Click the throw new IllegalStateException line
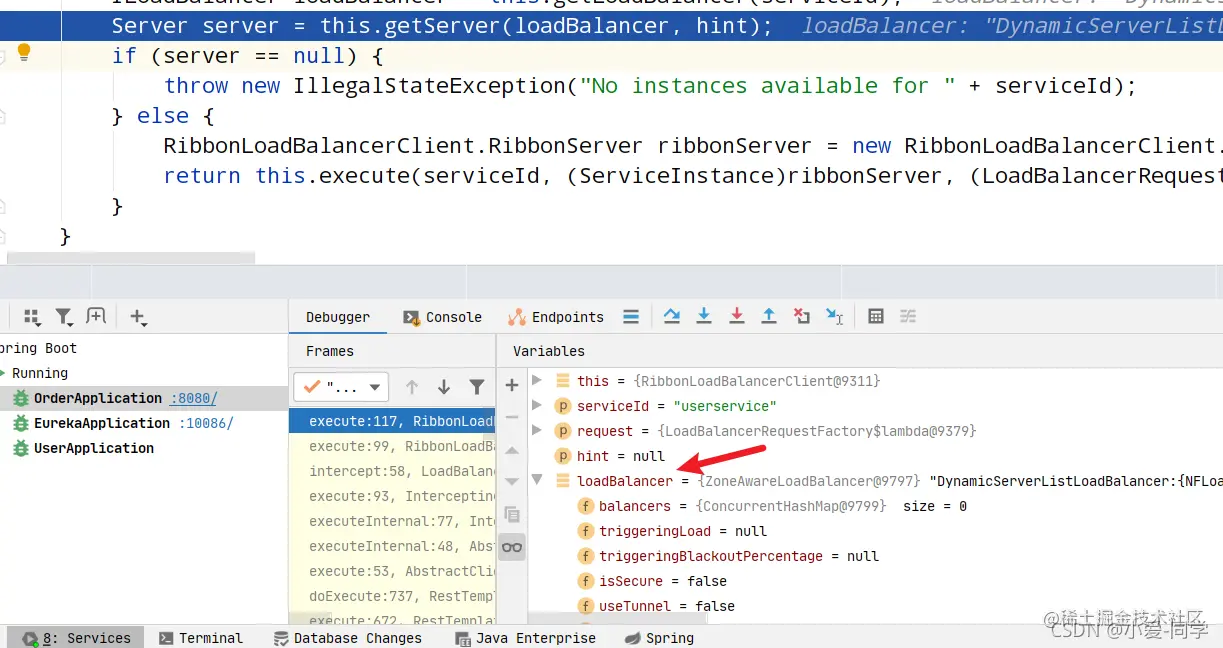 650,86
